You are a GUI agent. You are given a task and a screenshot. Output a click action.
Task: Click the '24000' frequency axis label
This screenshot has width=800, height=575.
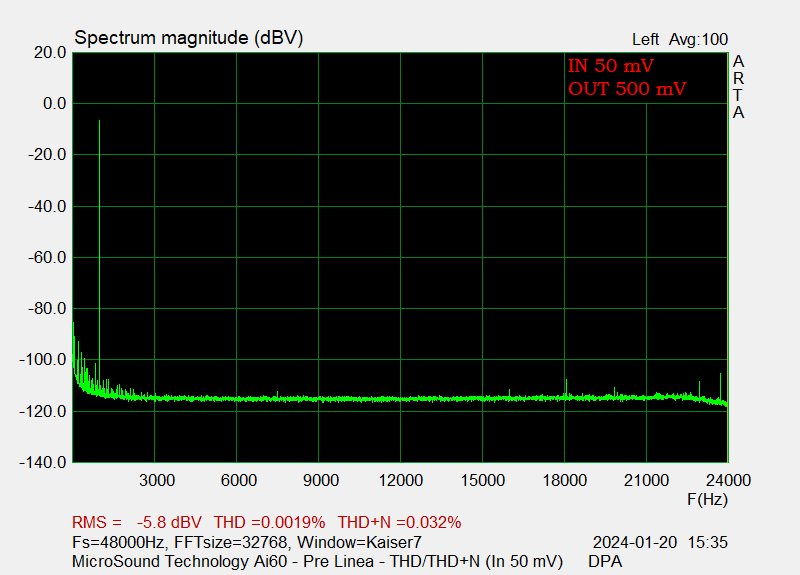point(728,480)
